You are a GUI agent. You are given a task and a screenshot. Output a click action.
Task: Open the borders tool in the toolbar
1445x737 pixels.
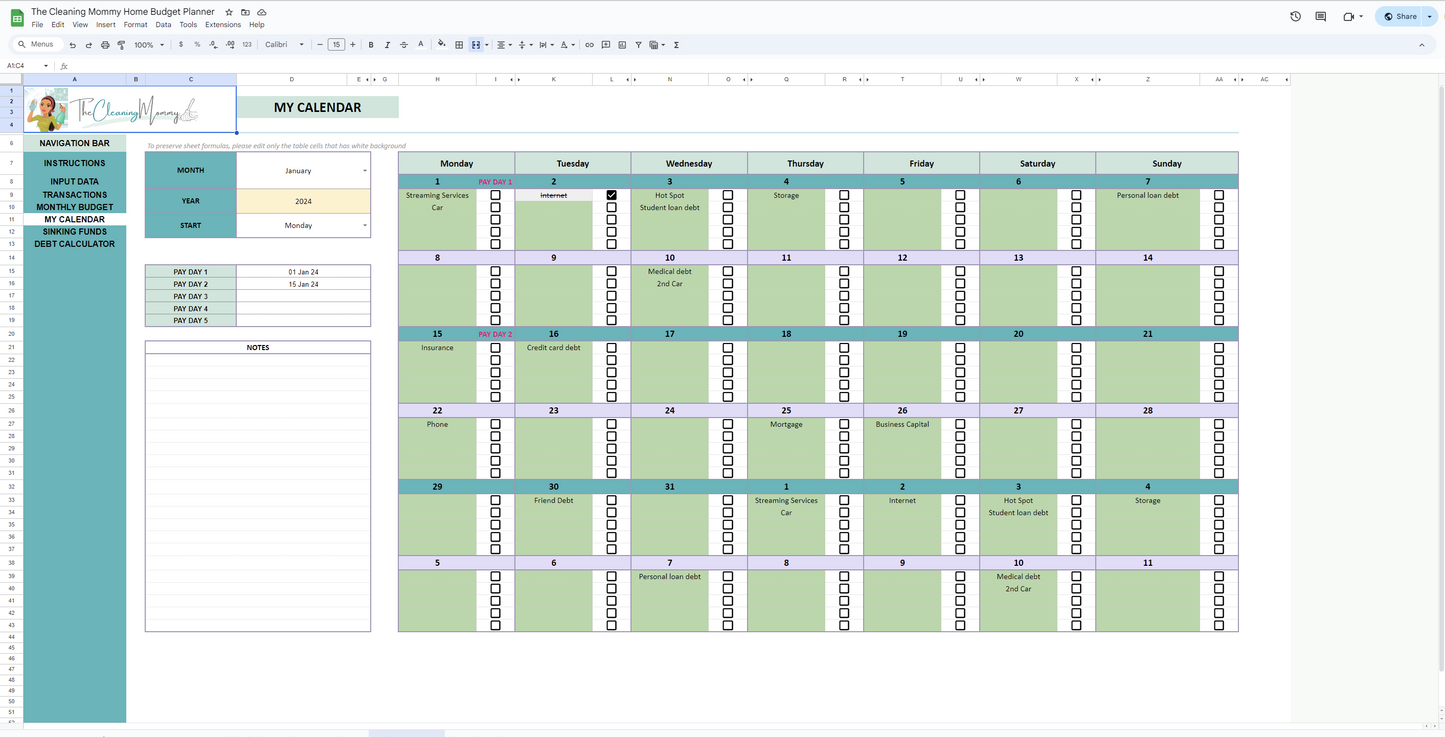click(459, 45)
